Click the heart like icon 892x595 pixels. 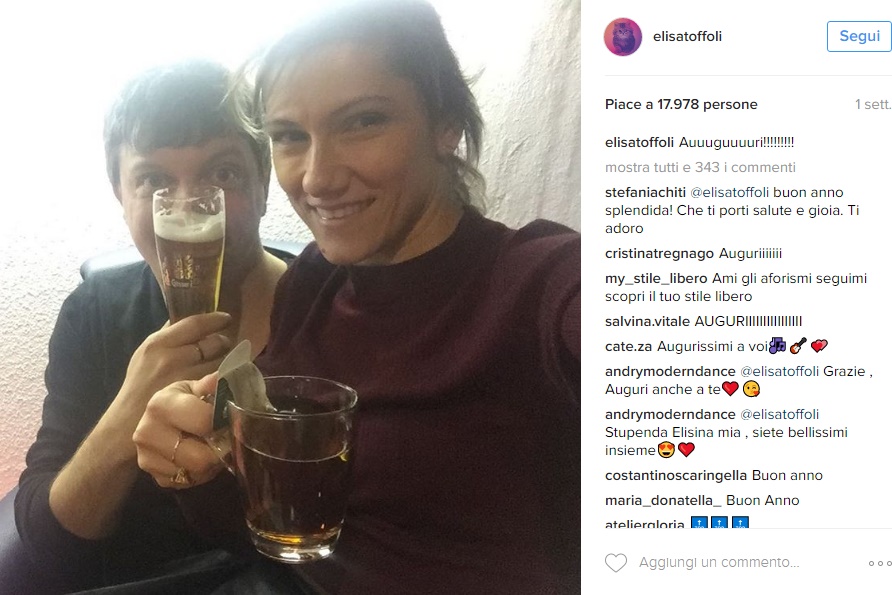[x=616, y=563]
